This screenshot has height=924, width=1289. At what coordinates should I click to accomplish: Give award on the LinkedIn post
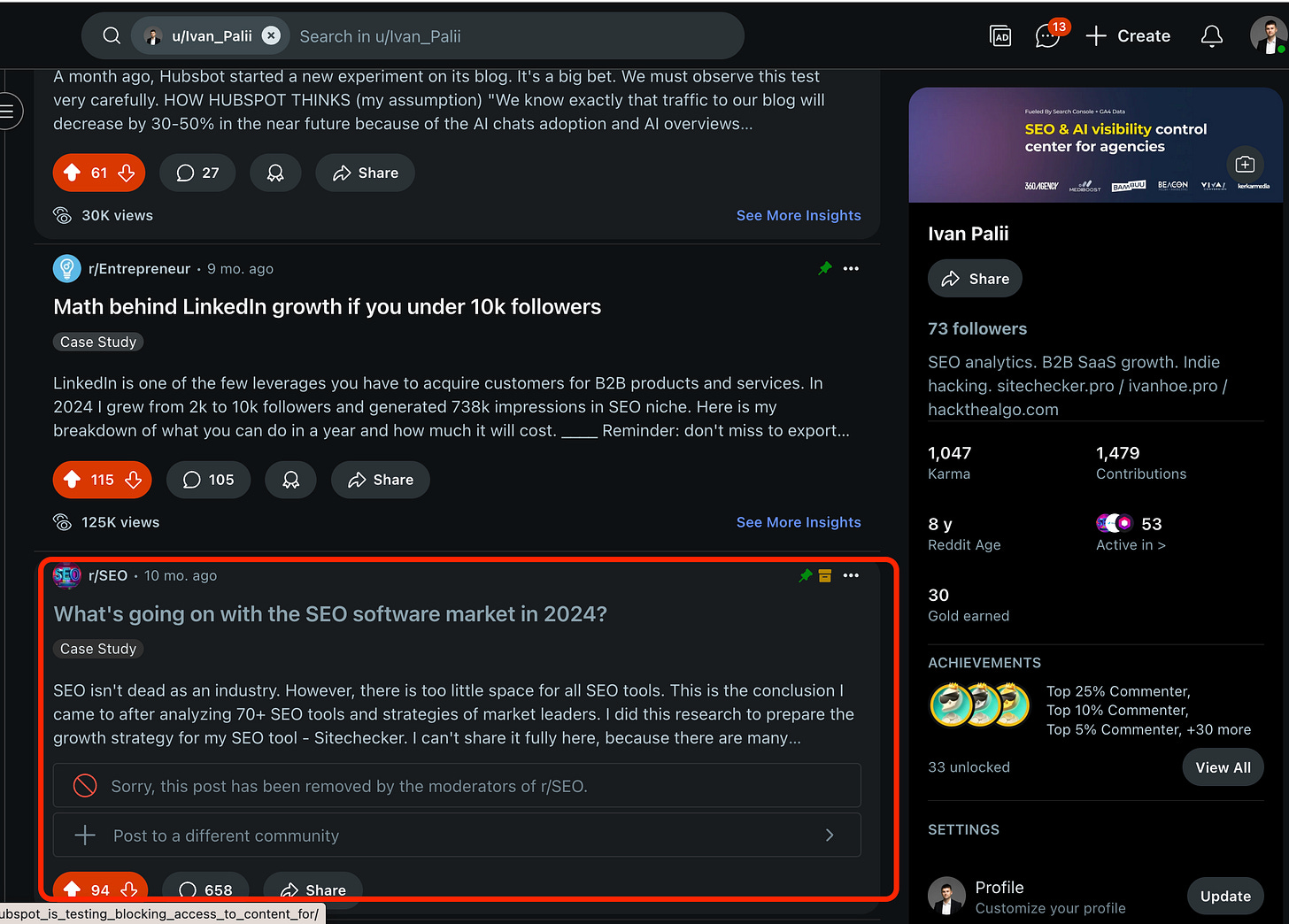(x=290, y=480)
